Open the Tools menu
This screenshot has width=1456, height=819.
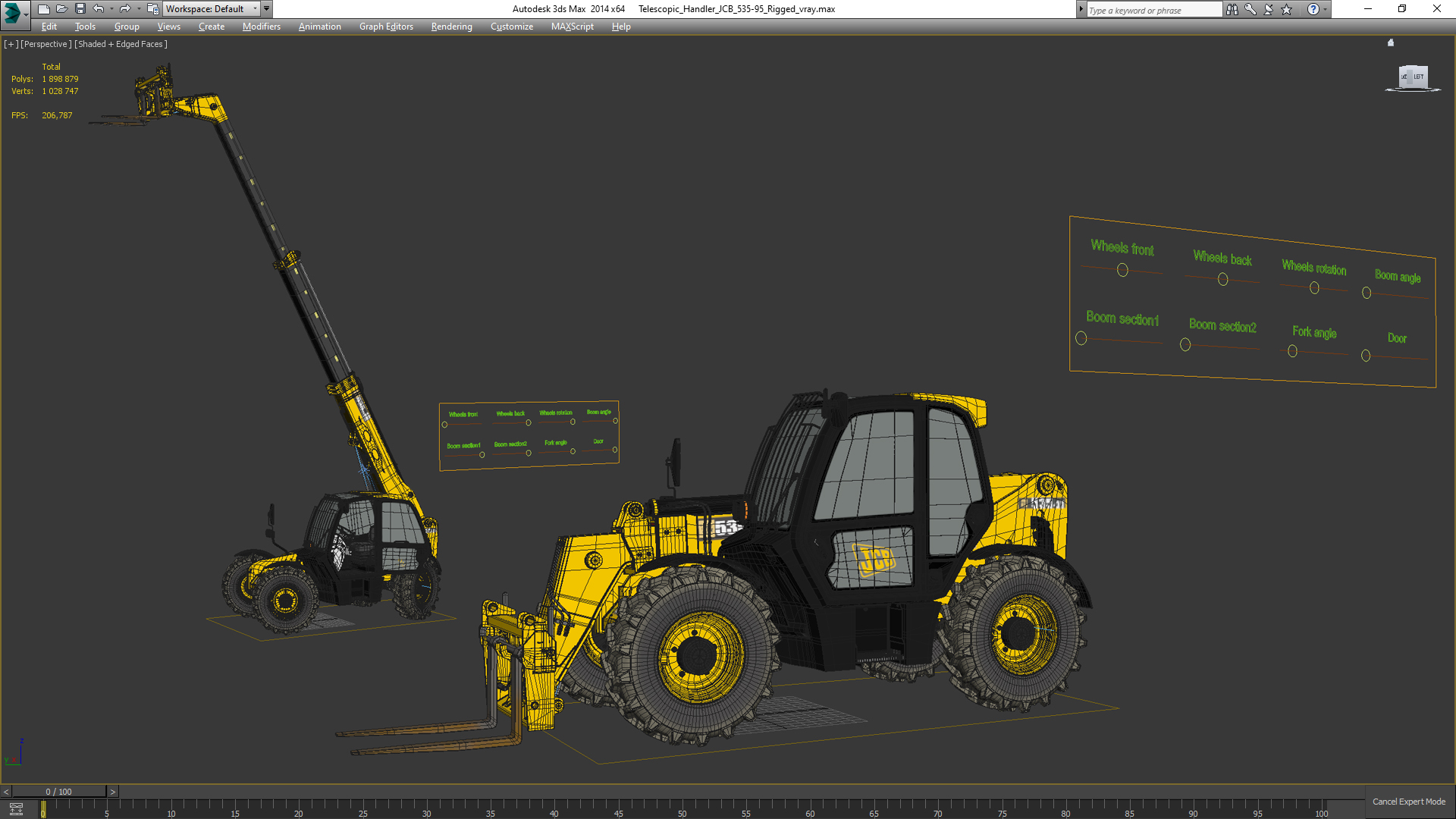tap(85, 27)
